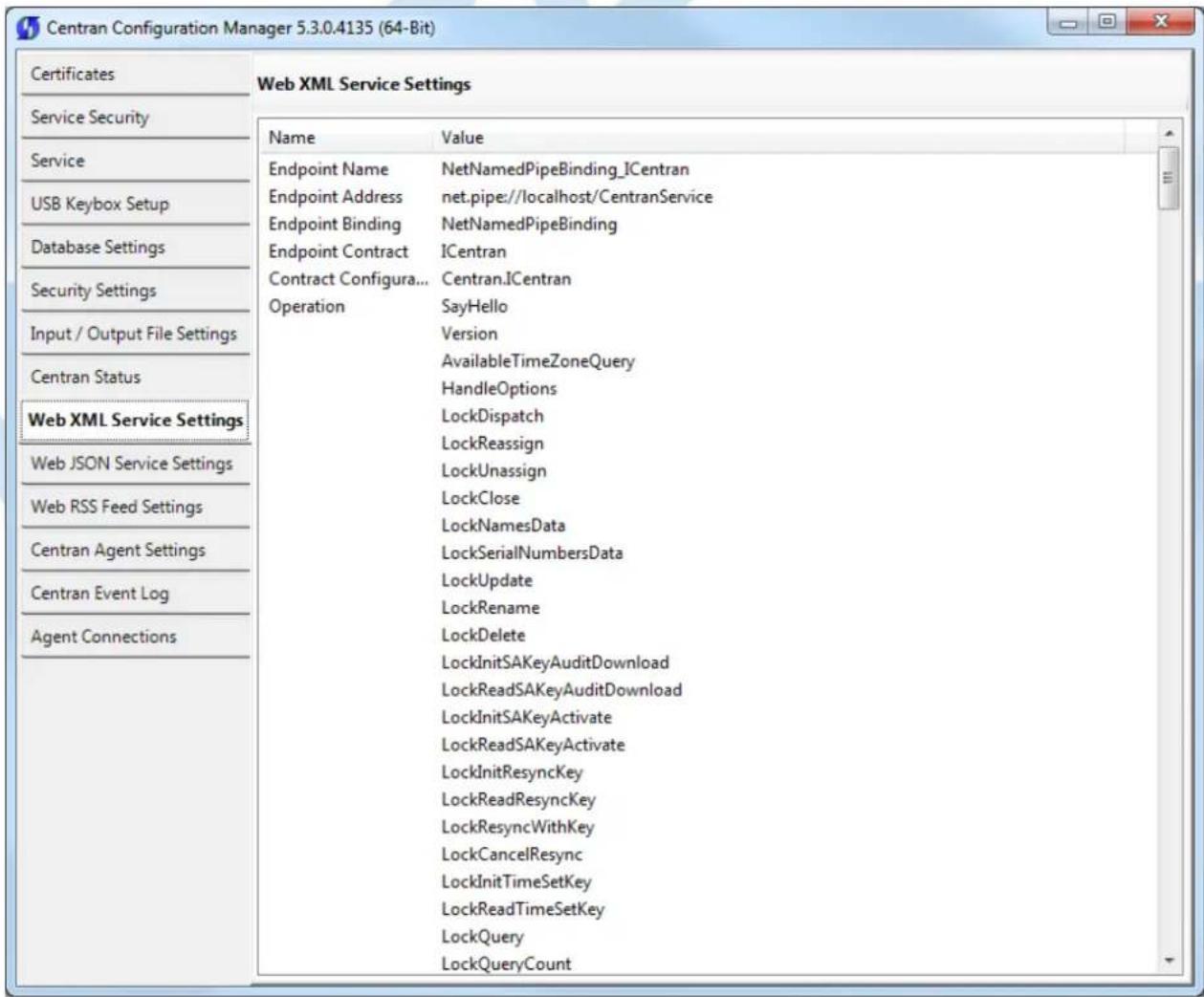Select the Endpoint Binding row label
Viewport: 1204px width, 997px height.
point(335,225)
